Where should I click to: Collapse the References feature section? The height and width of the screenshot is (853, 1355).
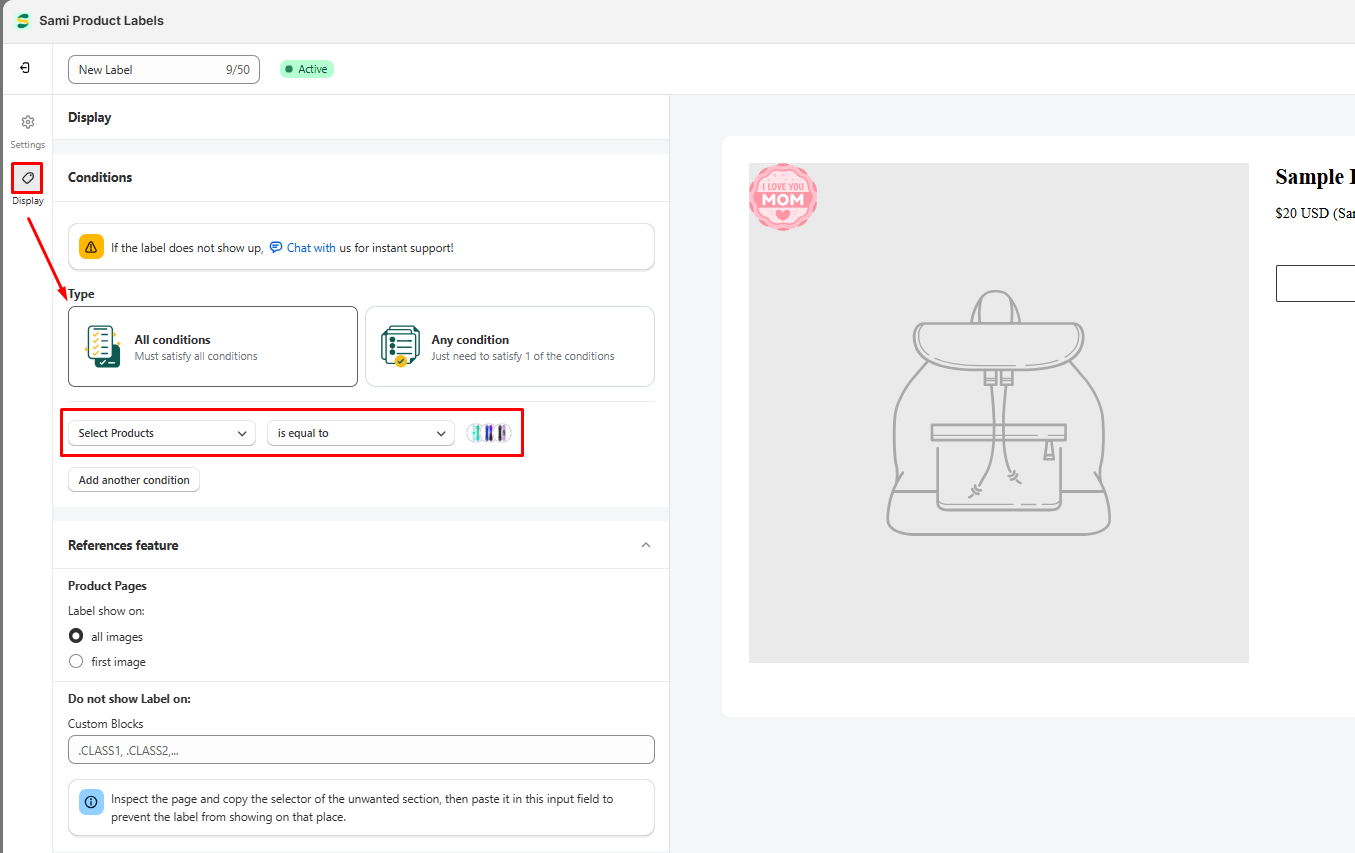pyautogui.click(x=645, y=545)
